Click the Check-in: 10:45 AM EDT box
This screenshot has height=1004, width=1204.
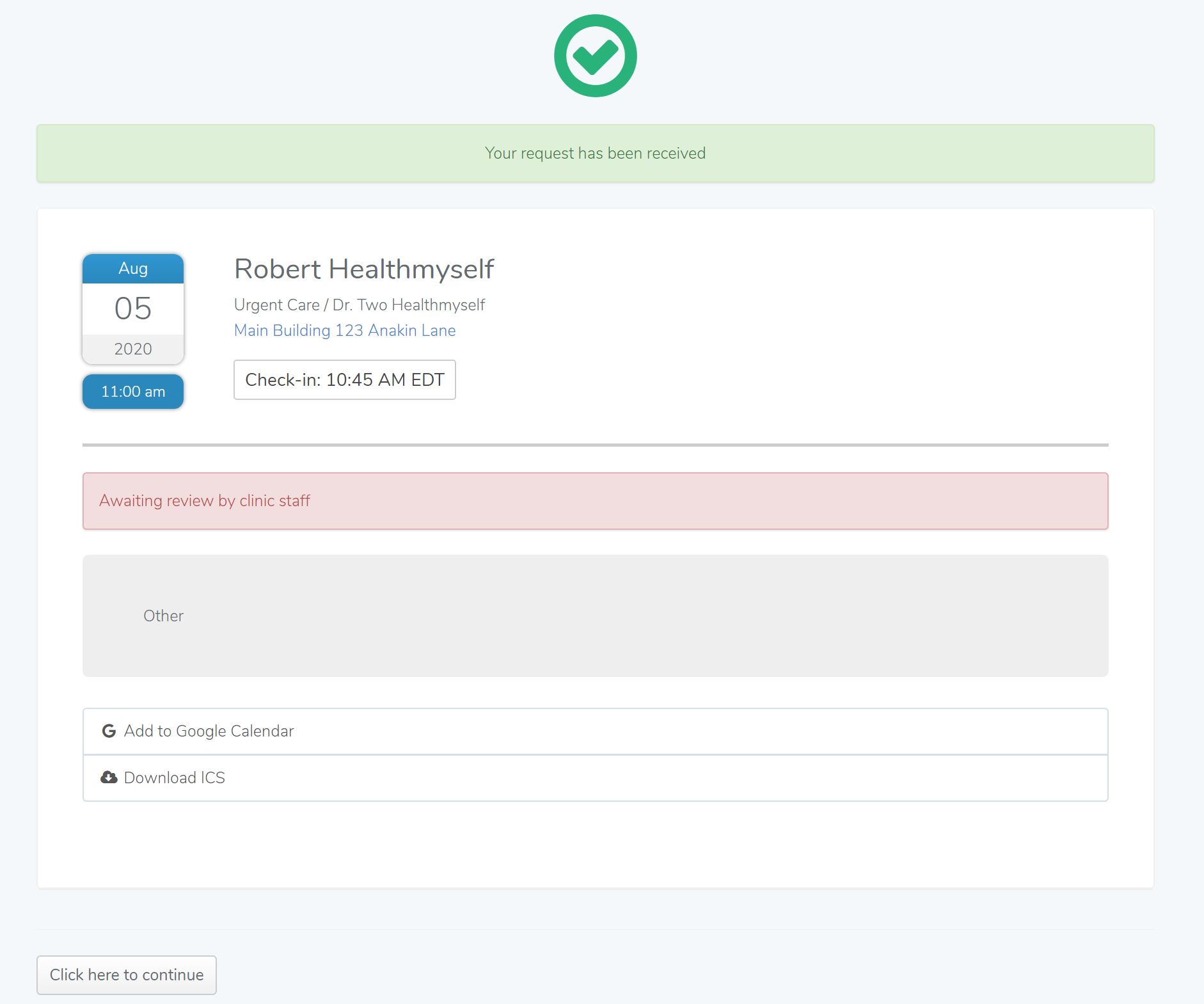(344, 379)
